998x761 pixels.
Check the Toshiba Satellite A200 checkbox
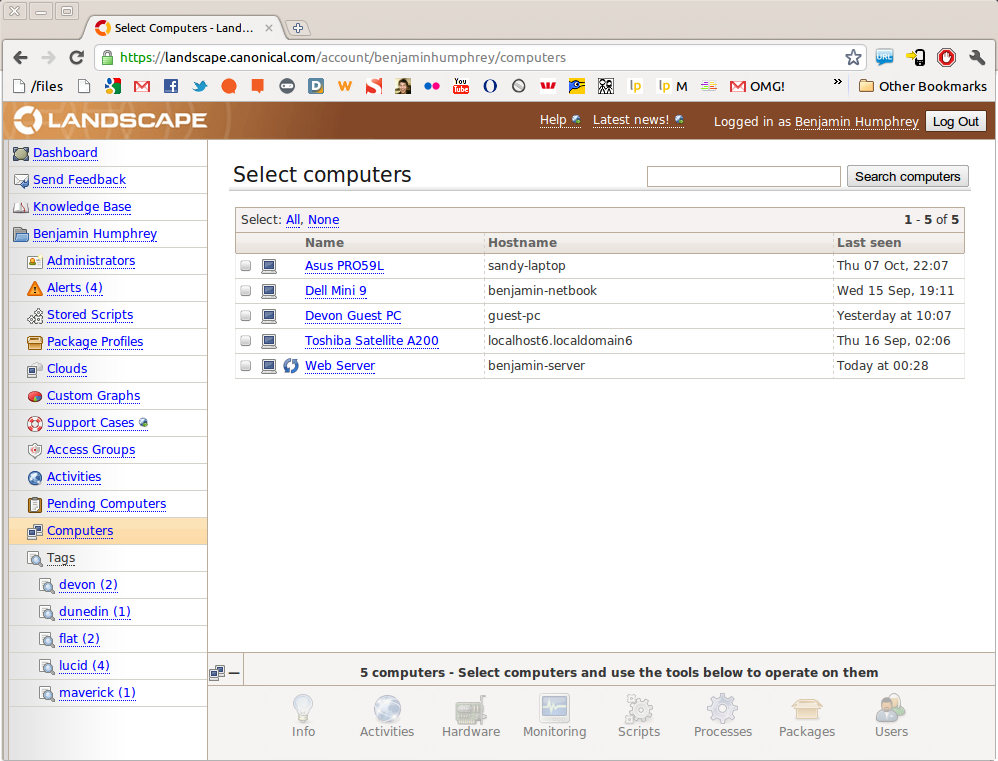(x=246, y=340)
